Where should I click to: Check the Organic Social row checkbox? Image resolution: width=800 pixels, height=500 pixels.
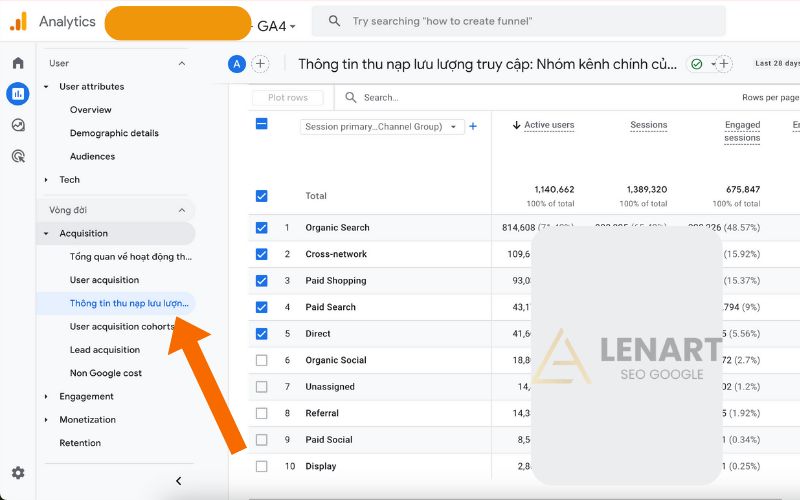262,360
